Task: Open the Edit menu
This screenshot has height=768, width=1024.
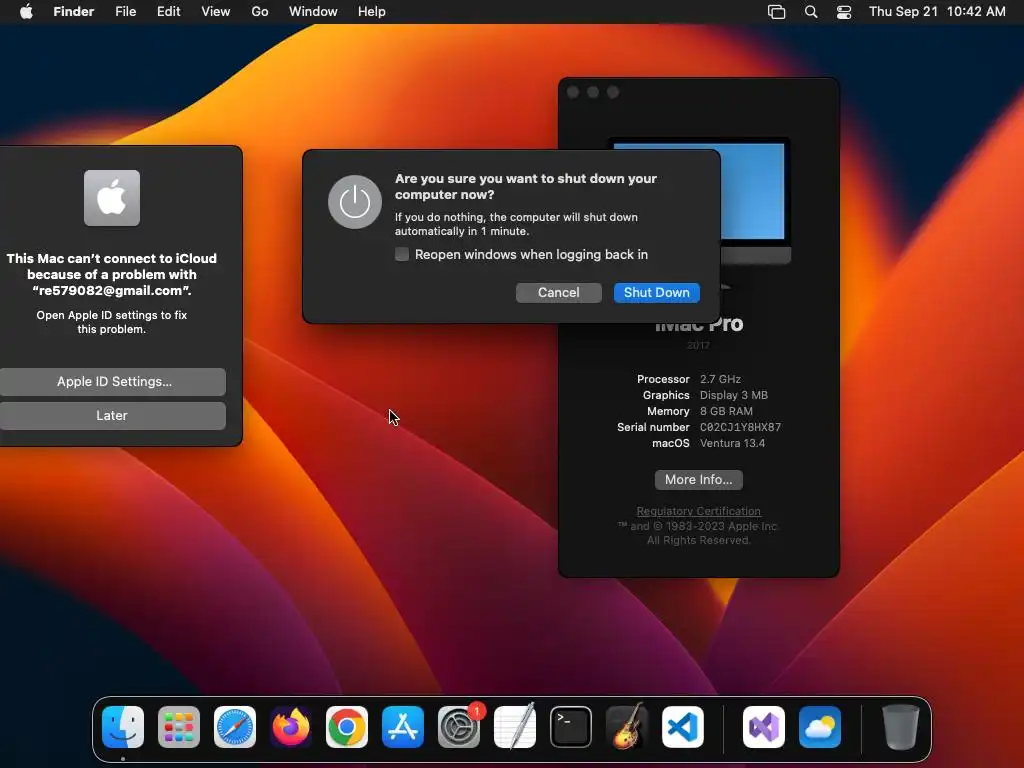Action: [168, 12]
